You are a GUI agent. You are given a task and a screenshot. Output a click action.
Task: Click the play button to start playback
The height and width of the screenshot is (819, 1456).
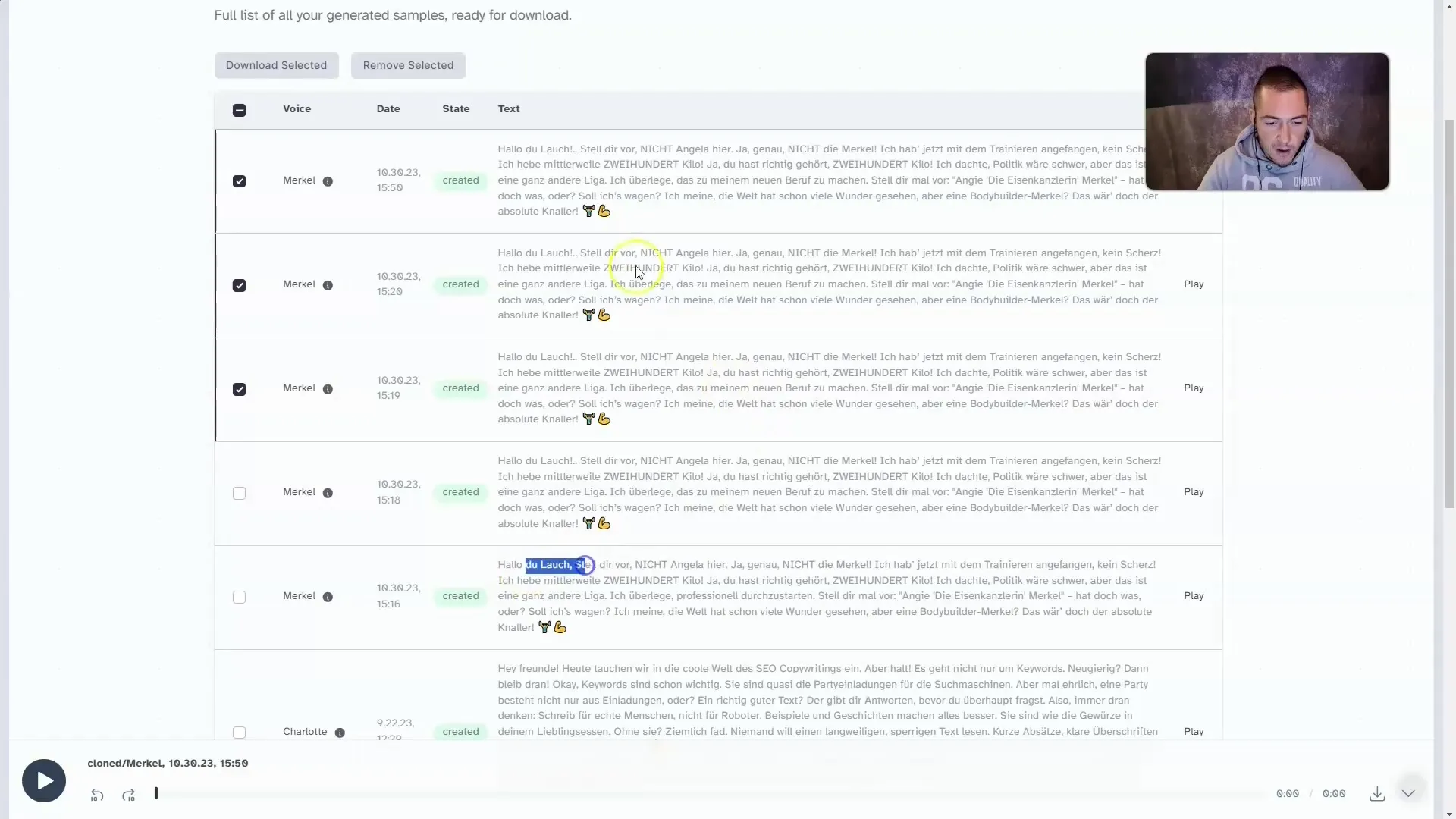coord(44,780)
